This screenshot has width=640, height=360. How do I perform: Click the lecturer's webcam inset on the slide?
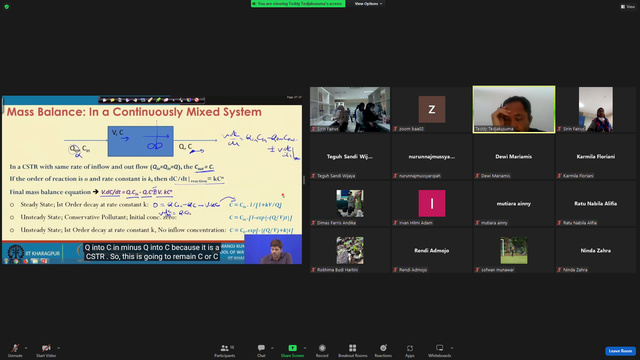coord(273,249)
